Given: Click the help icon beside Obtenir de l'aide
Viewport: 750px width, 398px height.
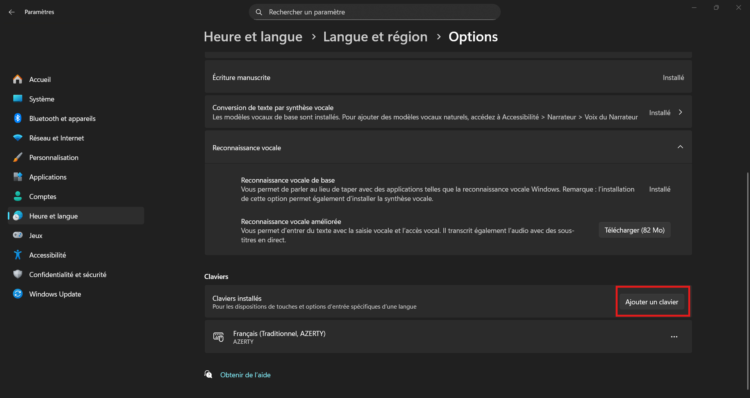Looking at the screenshot, I should point(208,375).
